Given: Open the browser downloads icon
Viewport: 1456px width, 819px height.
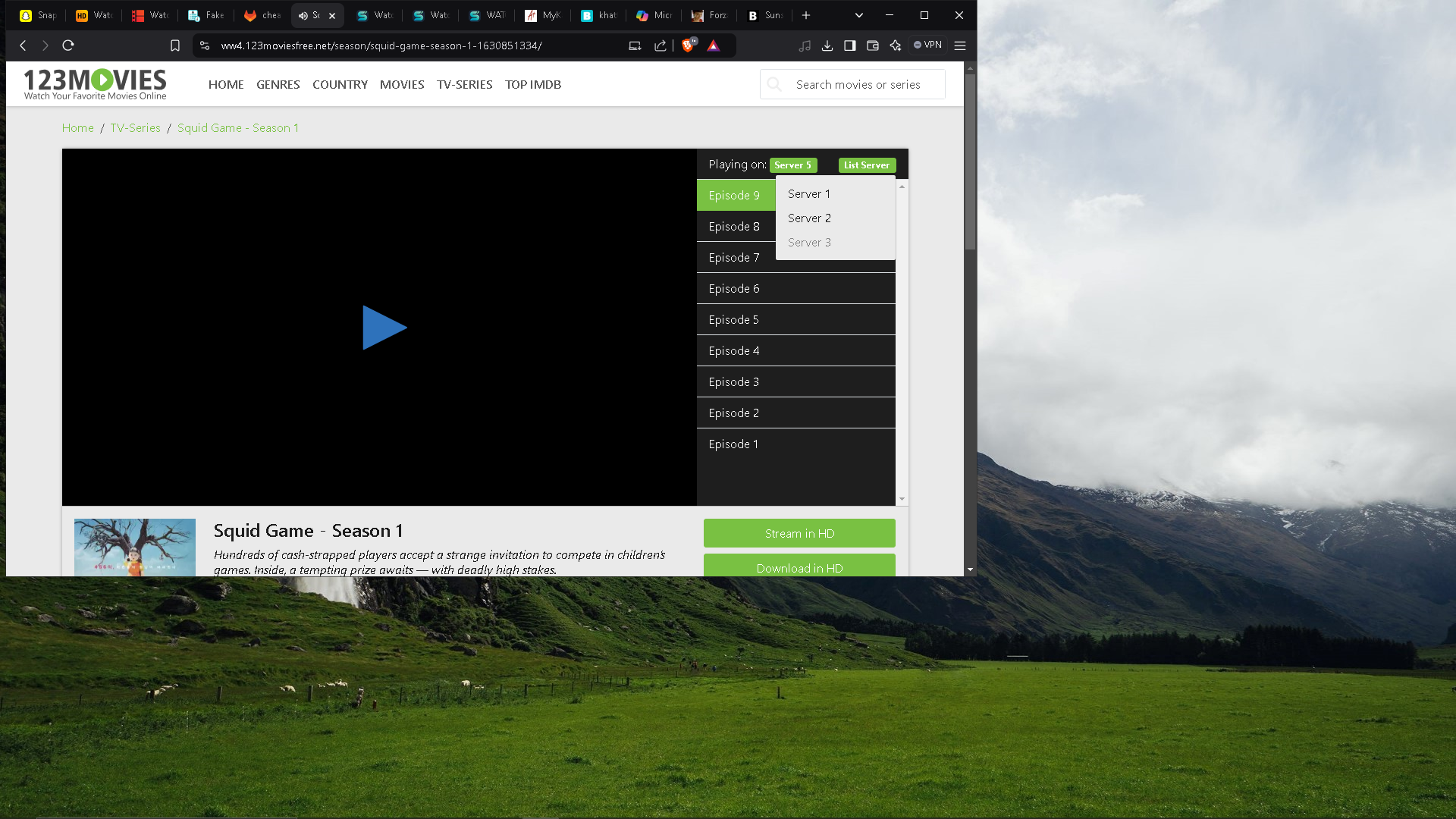Looking at the screenshot, I should coord(827,45).
